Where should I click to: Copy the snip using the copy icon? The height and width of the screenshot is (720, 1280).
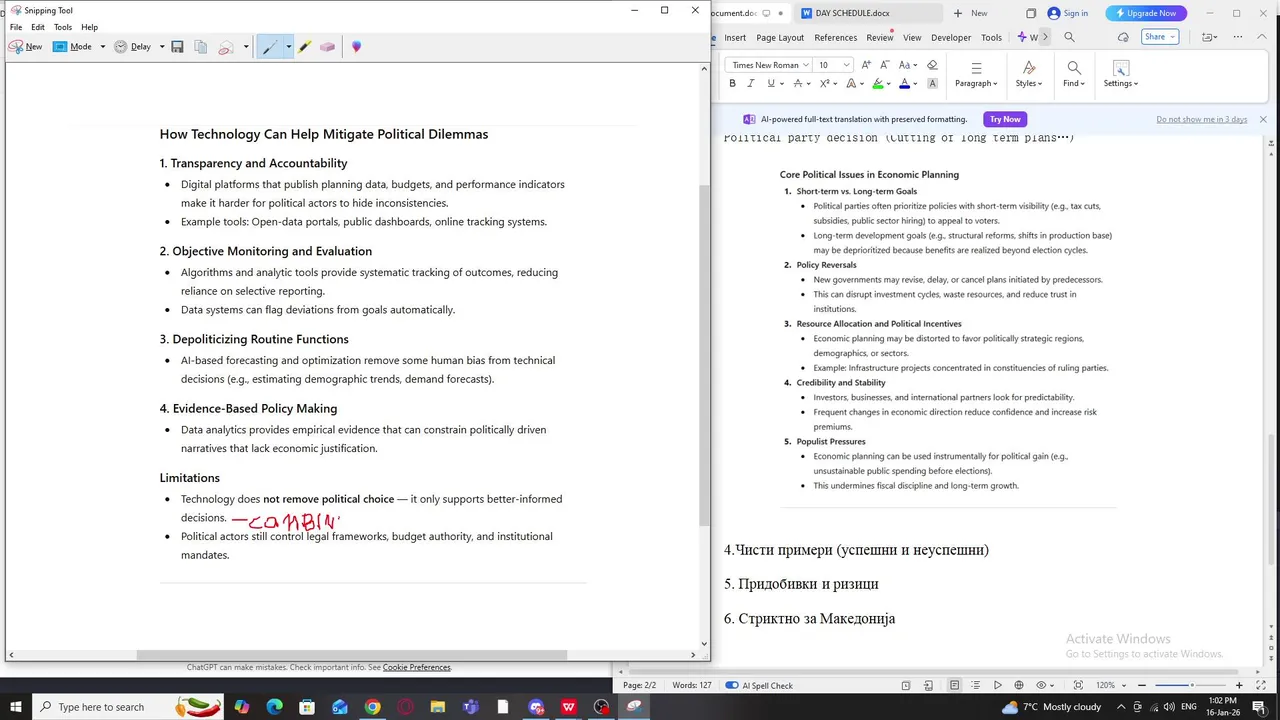[201, 46]
